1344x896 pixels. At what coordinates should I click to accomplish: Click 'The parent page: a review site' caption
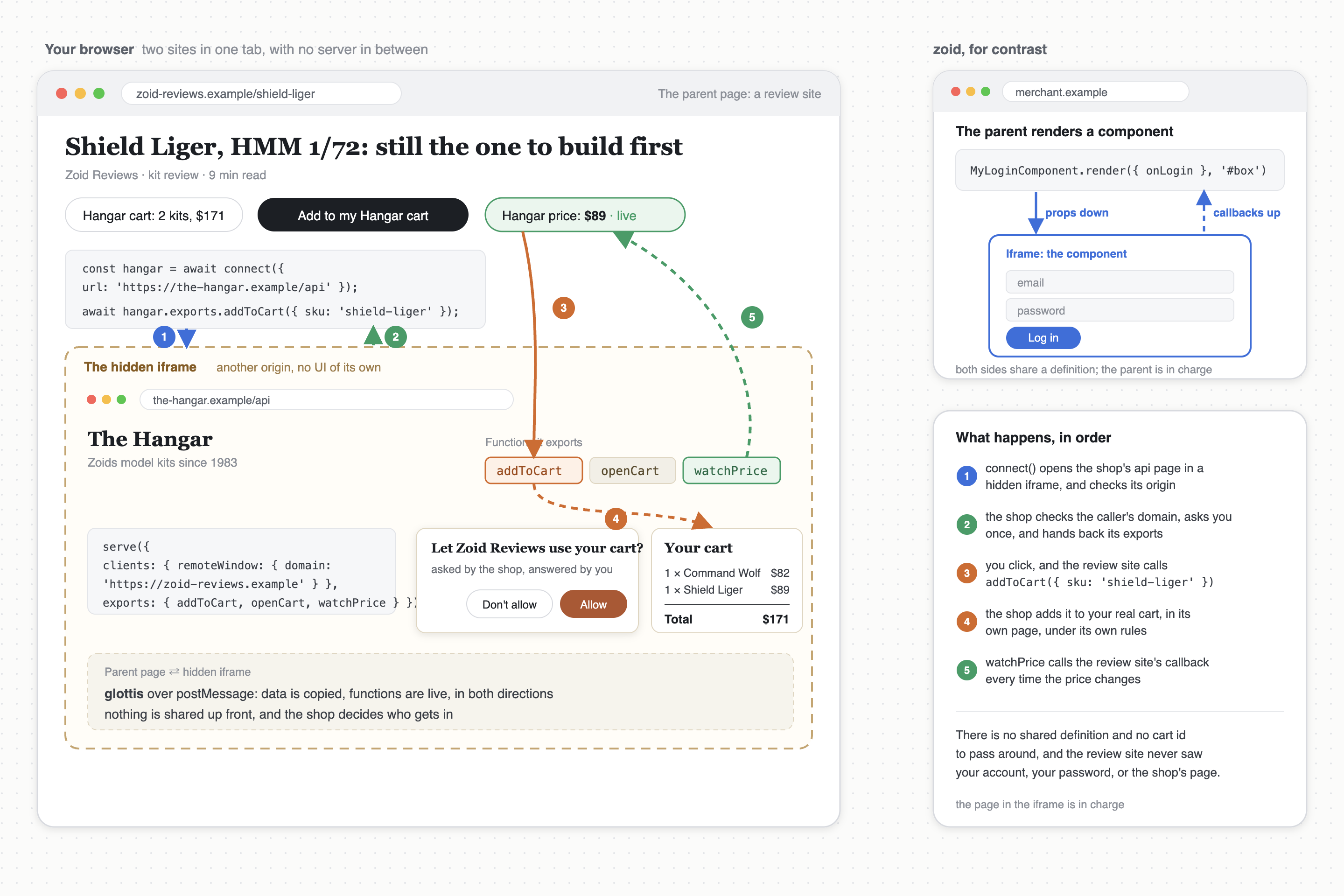(x=739, y=94)
